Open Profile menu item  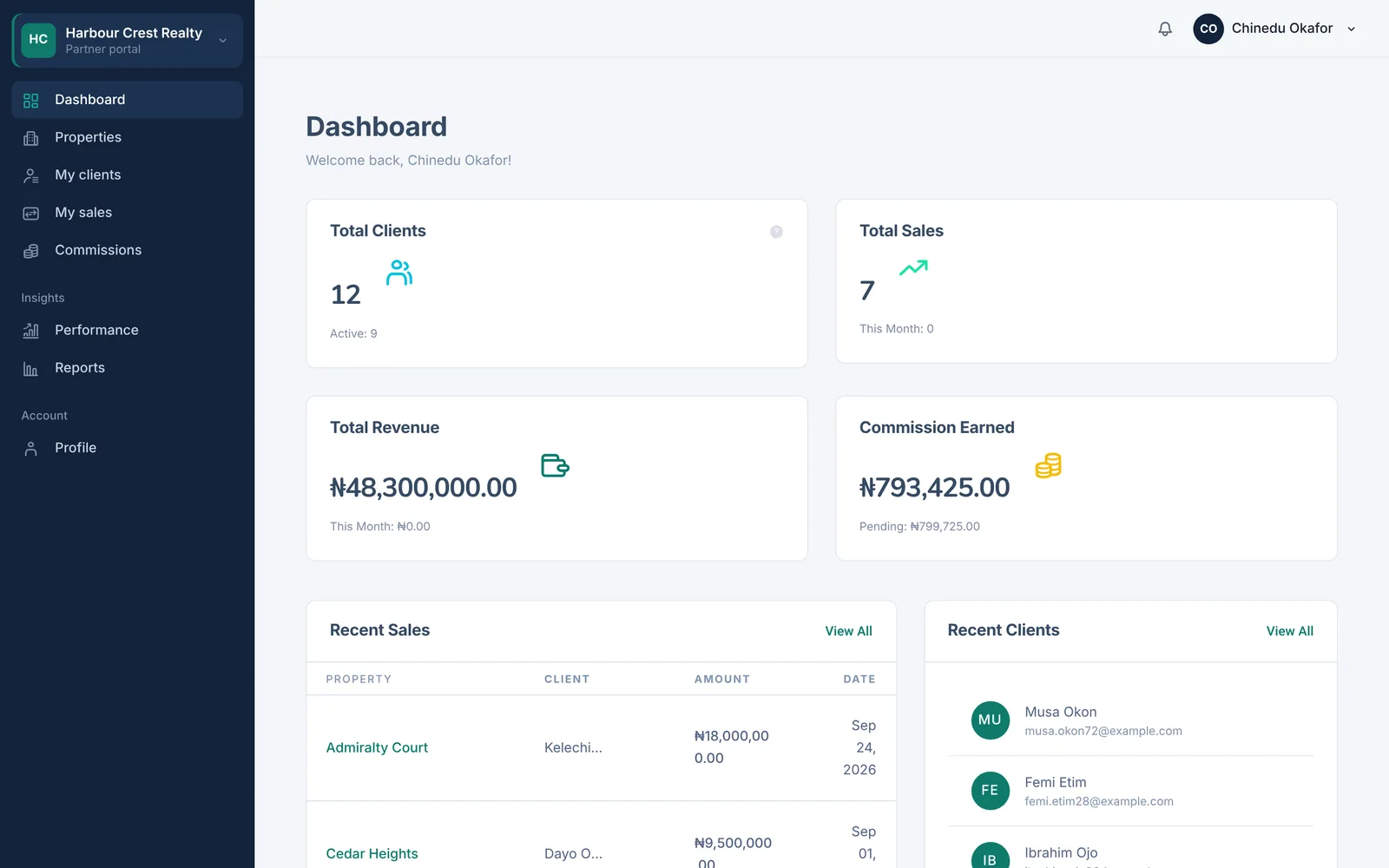pyautogui.click(x=128, y=448)
